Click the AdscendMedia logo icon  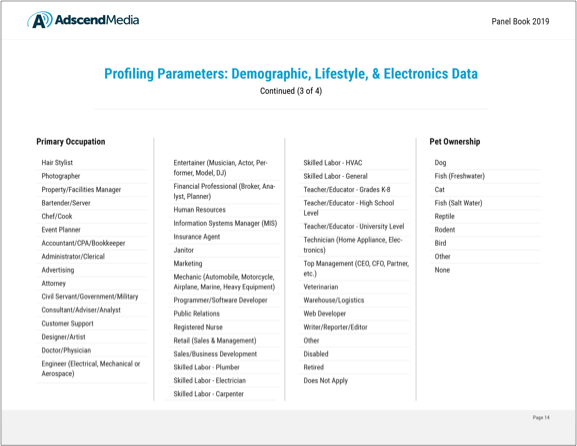(40, 20)
